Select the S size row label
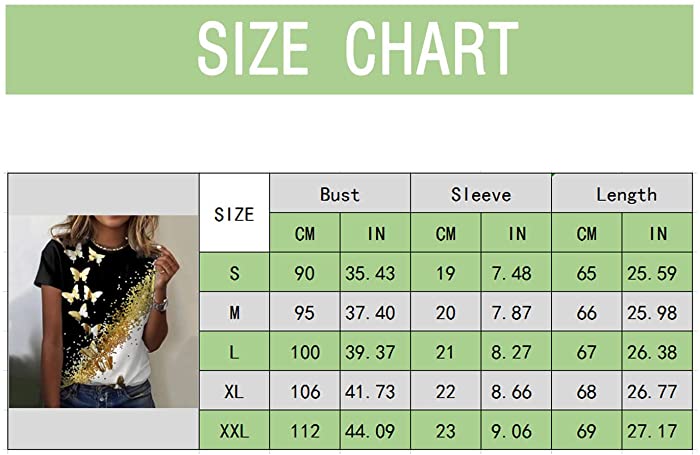The height and width of the screenshot is (455, 700). click(234, 272)
